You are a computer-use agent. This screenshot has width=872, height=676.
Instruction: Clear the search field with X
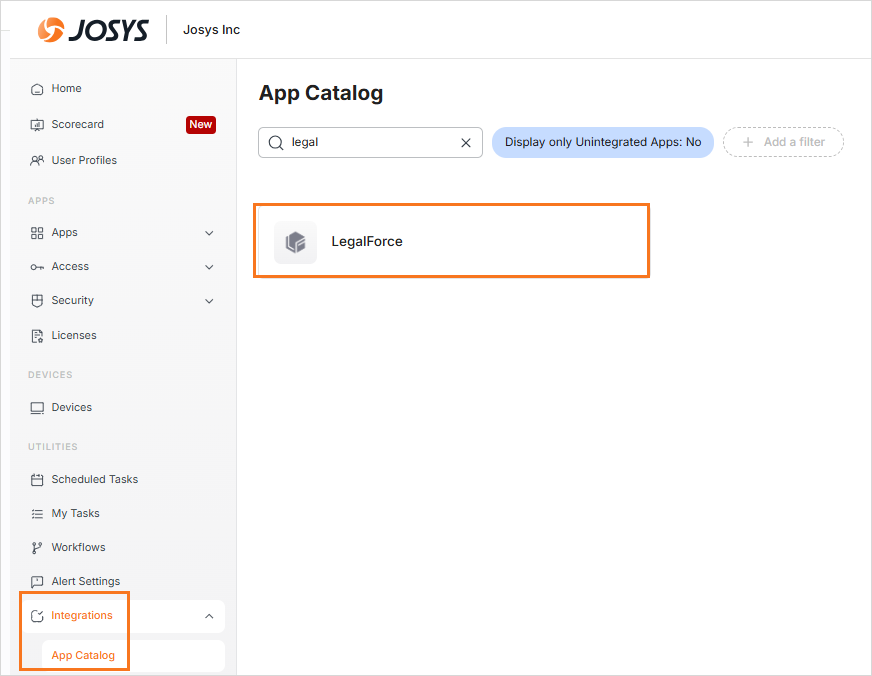(x=465, y=143)
